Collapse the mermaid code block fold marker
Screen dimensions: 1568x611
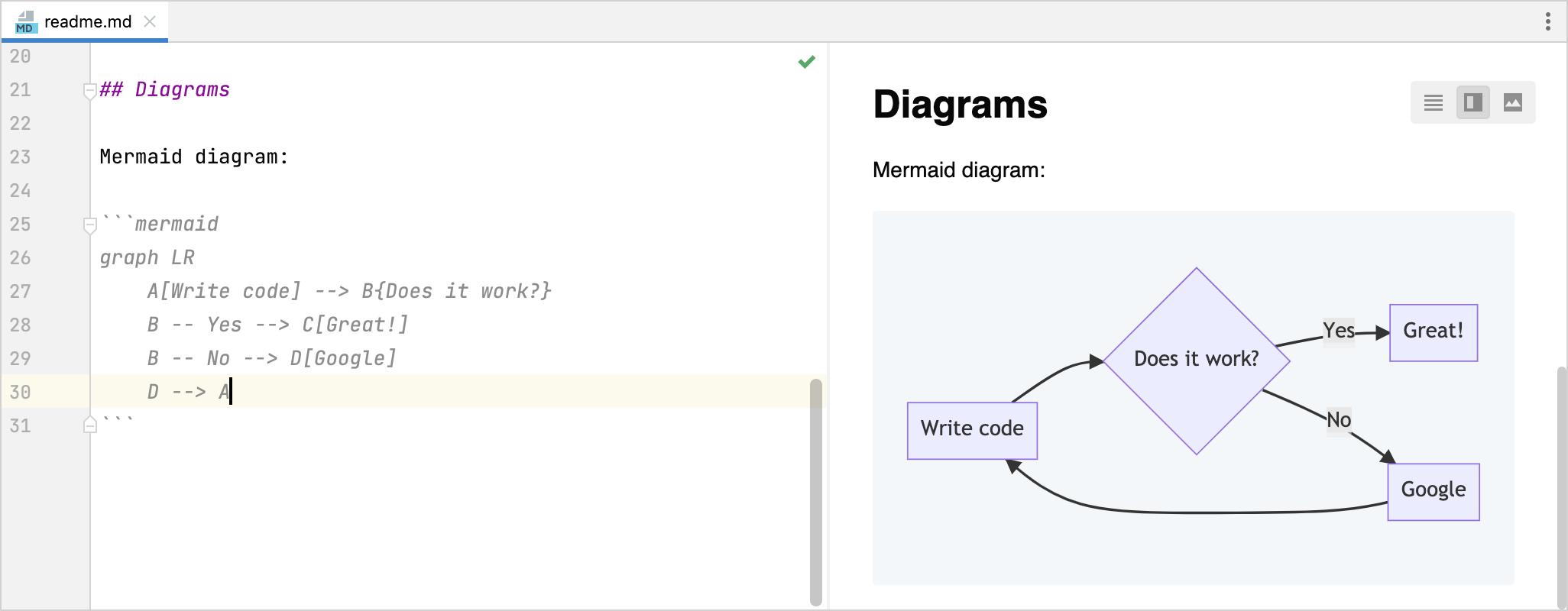pos(89,225)
